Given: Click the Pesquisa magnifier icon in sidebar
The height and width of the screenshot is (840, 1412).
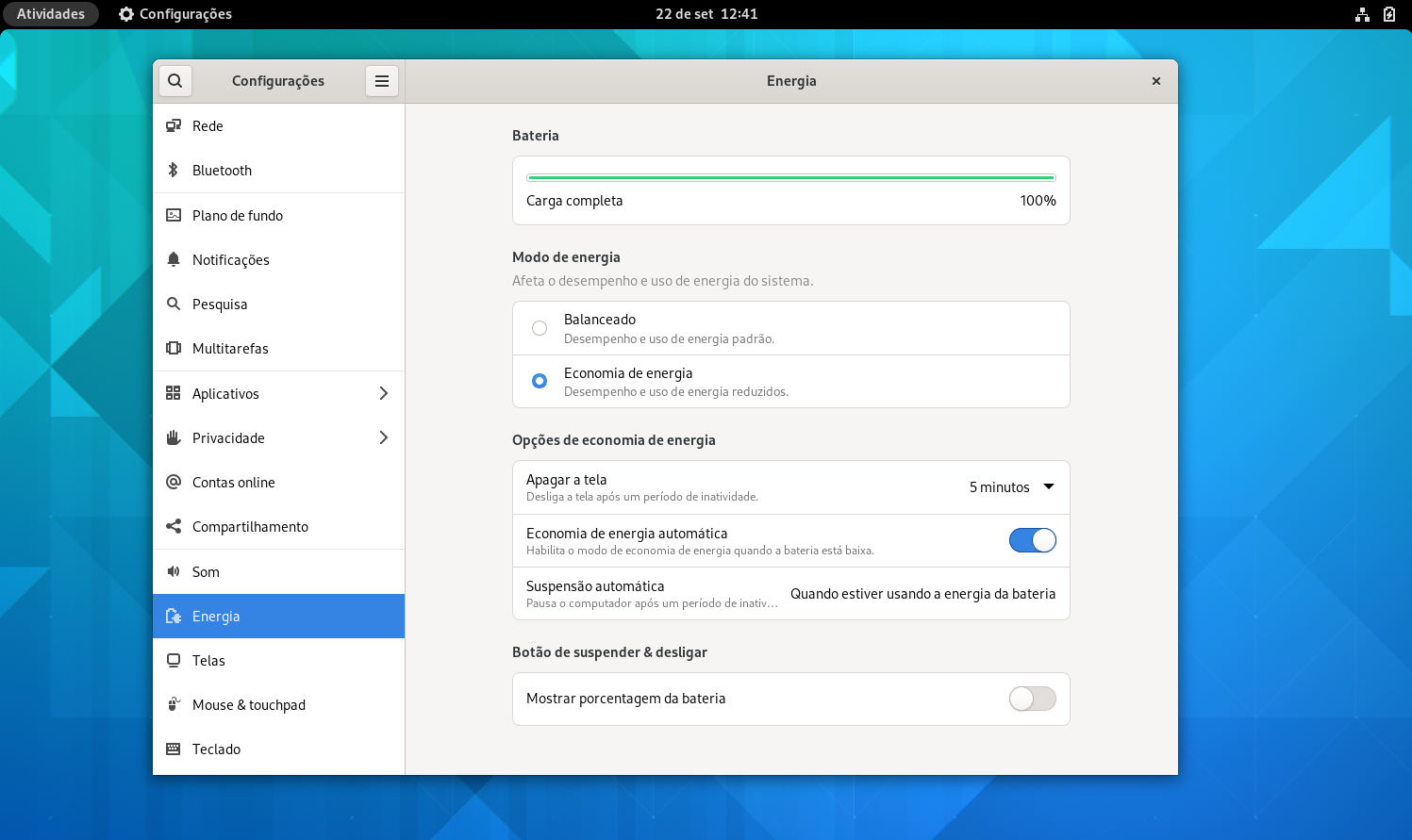Looking at the screenshot, I should tap(174, 304).
